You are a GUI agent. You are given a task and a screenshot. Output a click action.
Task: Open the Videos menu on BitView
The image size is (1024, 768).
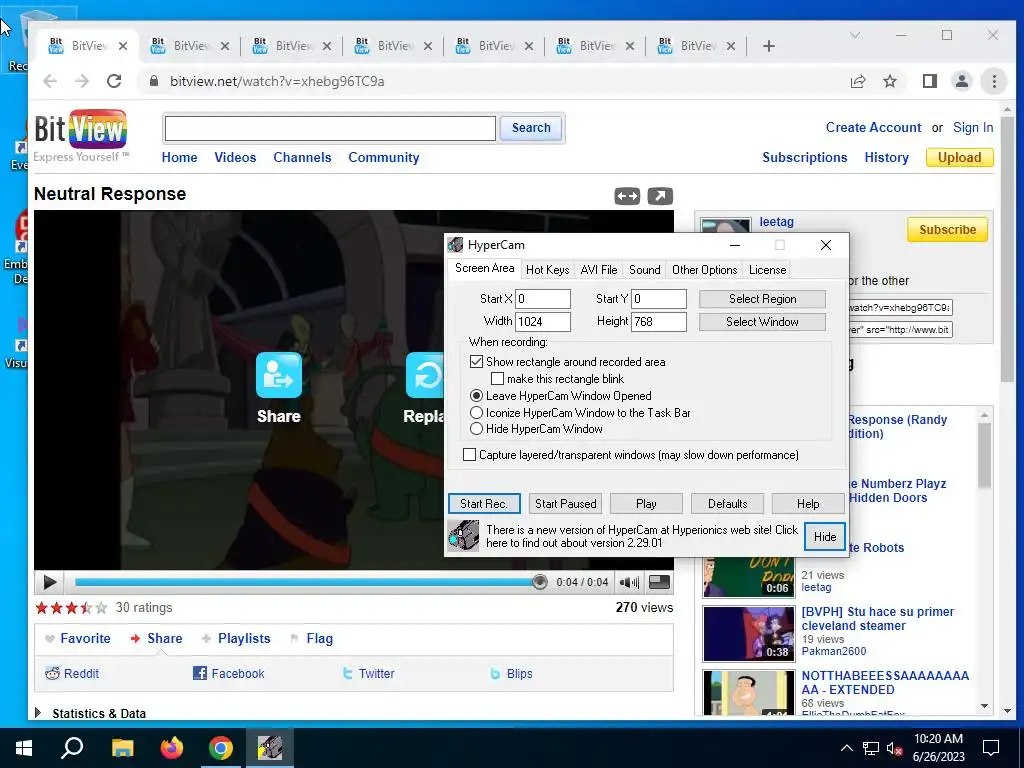point(235,157)
